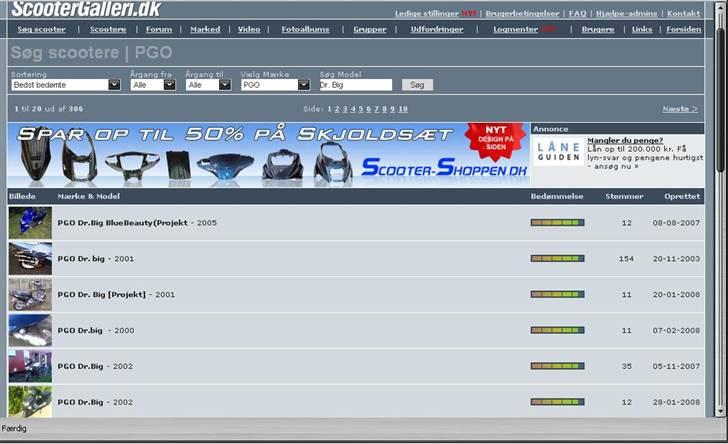Image resolution: width=728 pixels, height=444 pixels.
Task: Open thumbnail of PGO Dr. Big [Projekt] 2001
Action: click(29, 294)
